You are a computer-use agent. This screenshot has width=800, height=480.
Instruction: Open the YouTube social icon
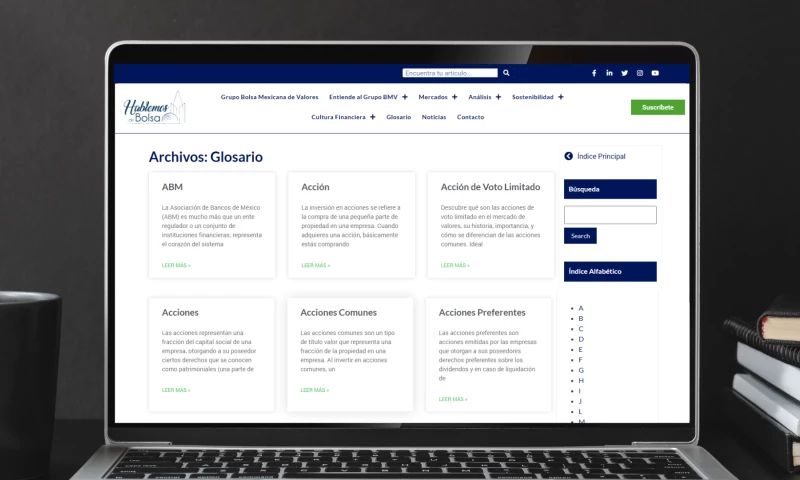tap(655, 73)
